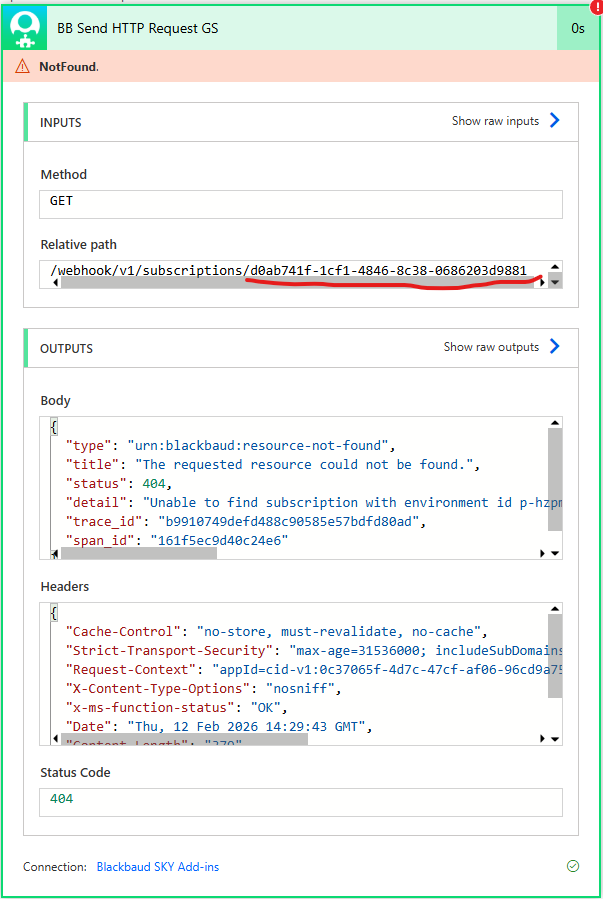
Task: Click the "trace_id" line in Body
Action: click(245, 521)
